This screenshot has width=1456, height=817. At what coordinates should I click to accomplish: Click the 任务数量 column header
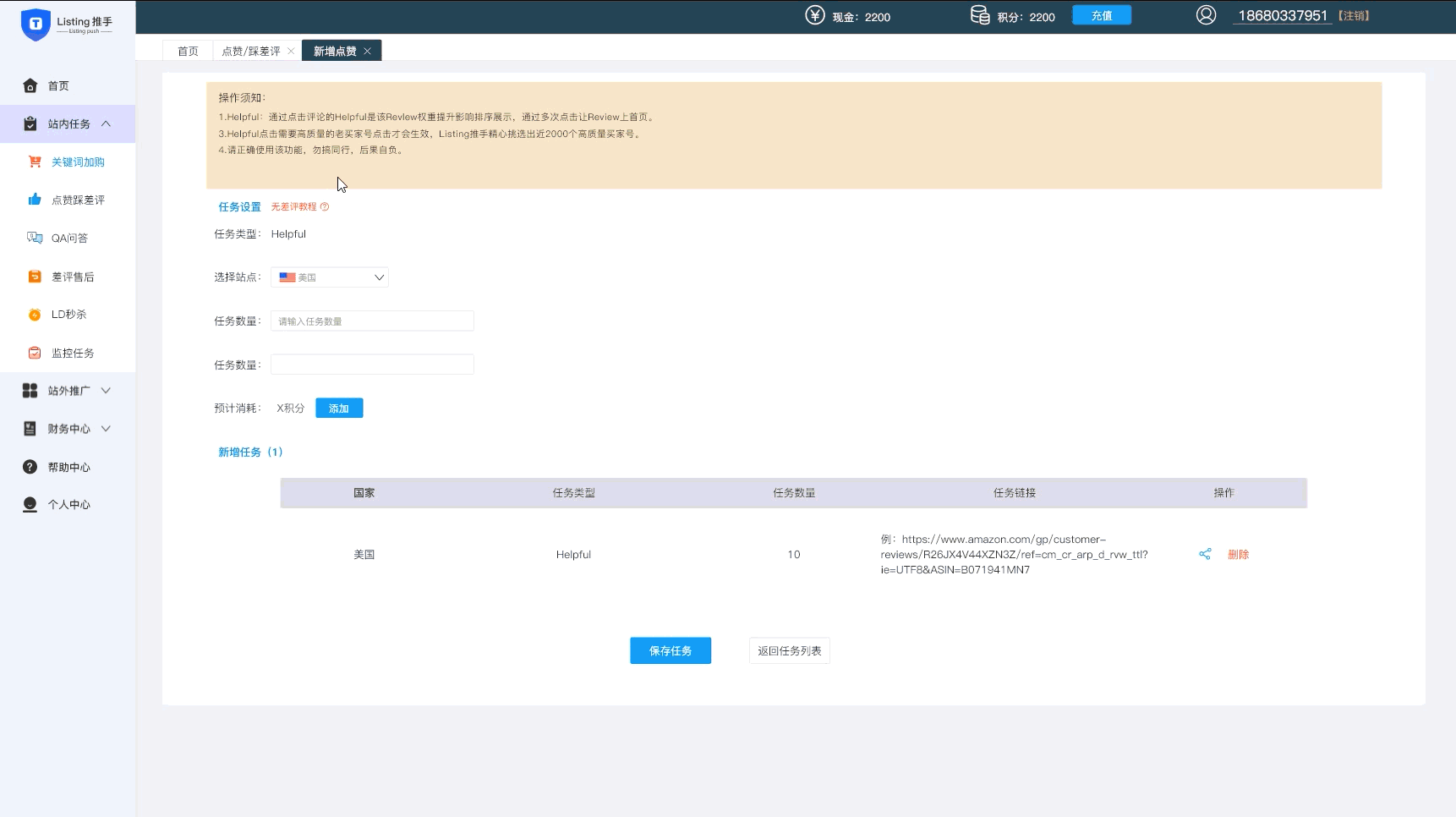point(794,493)
